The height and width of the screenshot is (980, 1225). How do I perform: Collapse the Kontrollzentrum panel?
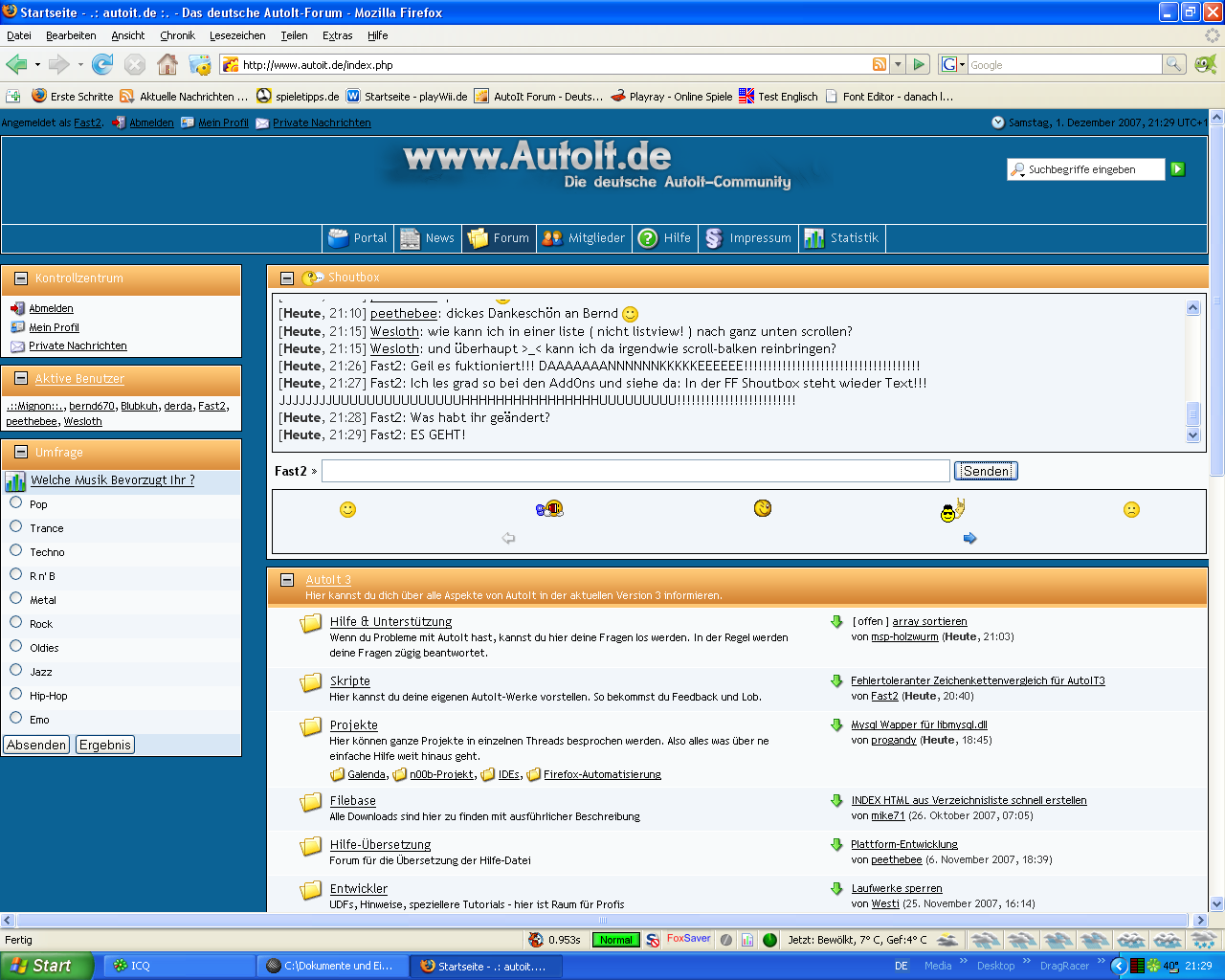(x=21, y=278)
